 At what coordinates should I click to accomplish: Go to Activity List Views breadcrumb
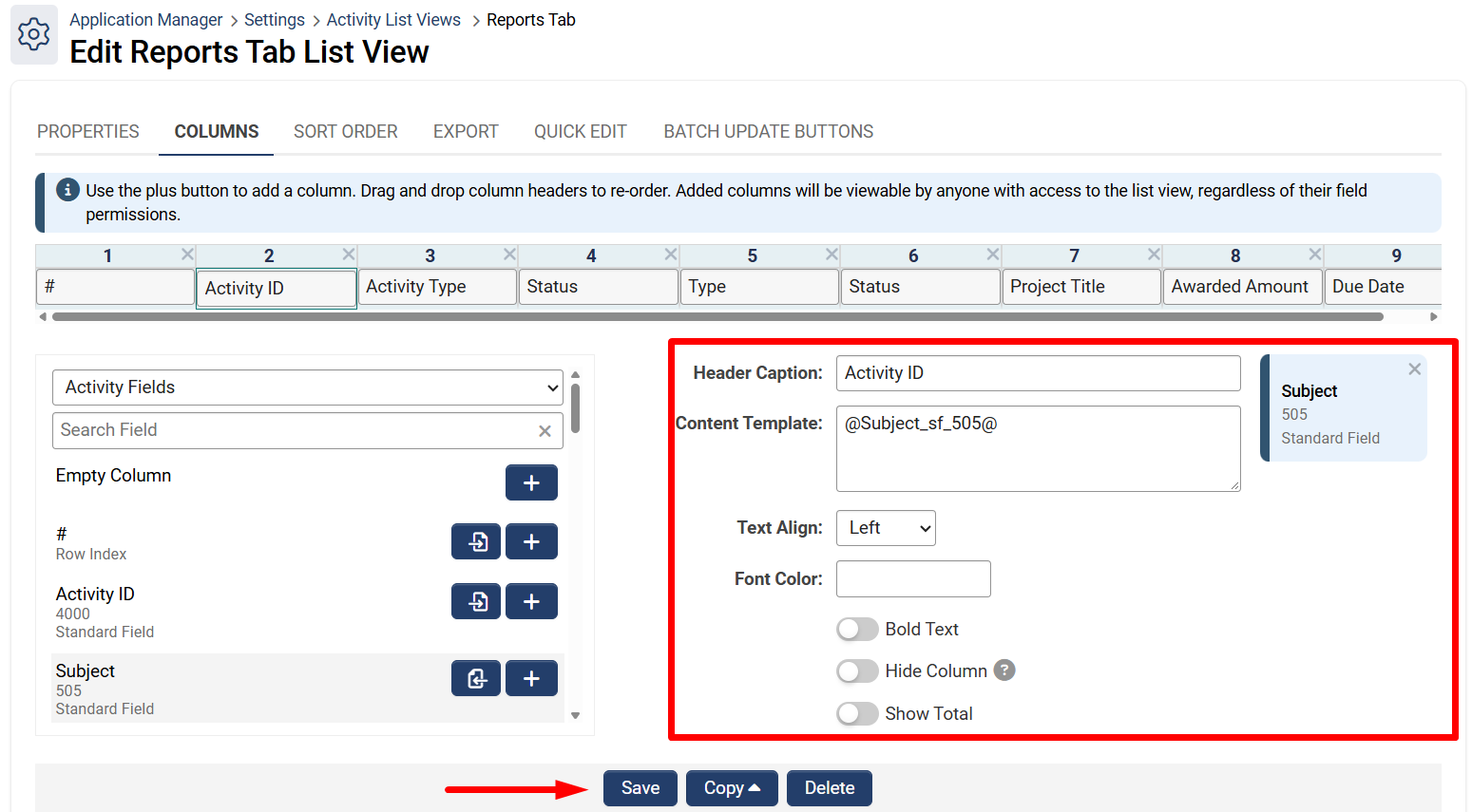tap(393, 20)
